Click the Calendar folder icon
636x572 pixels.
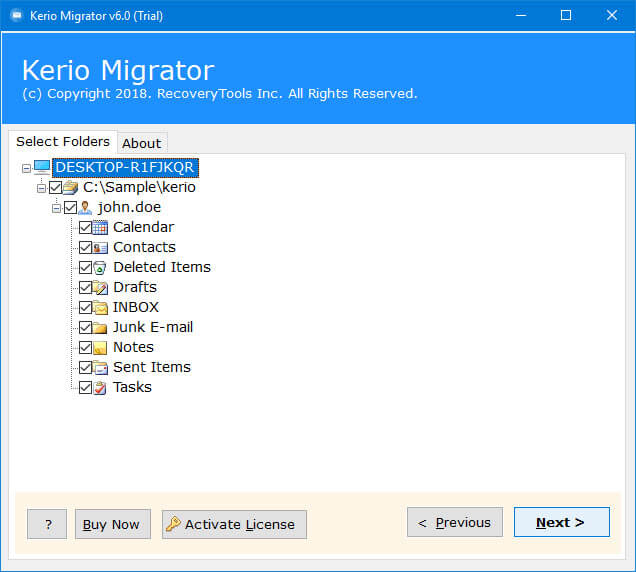coord(100,227)
